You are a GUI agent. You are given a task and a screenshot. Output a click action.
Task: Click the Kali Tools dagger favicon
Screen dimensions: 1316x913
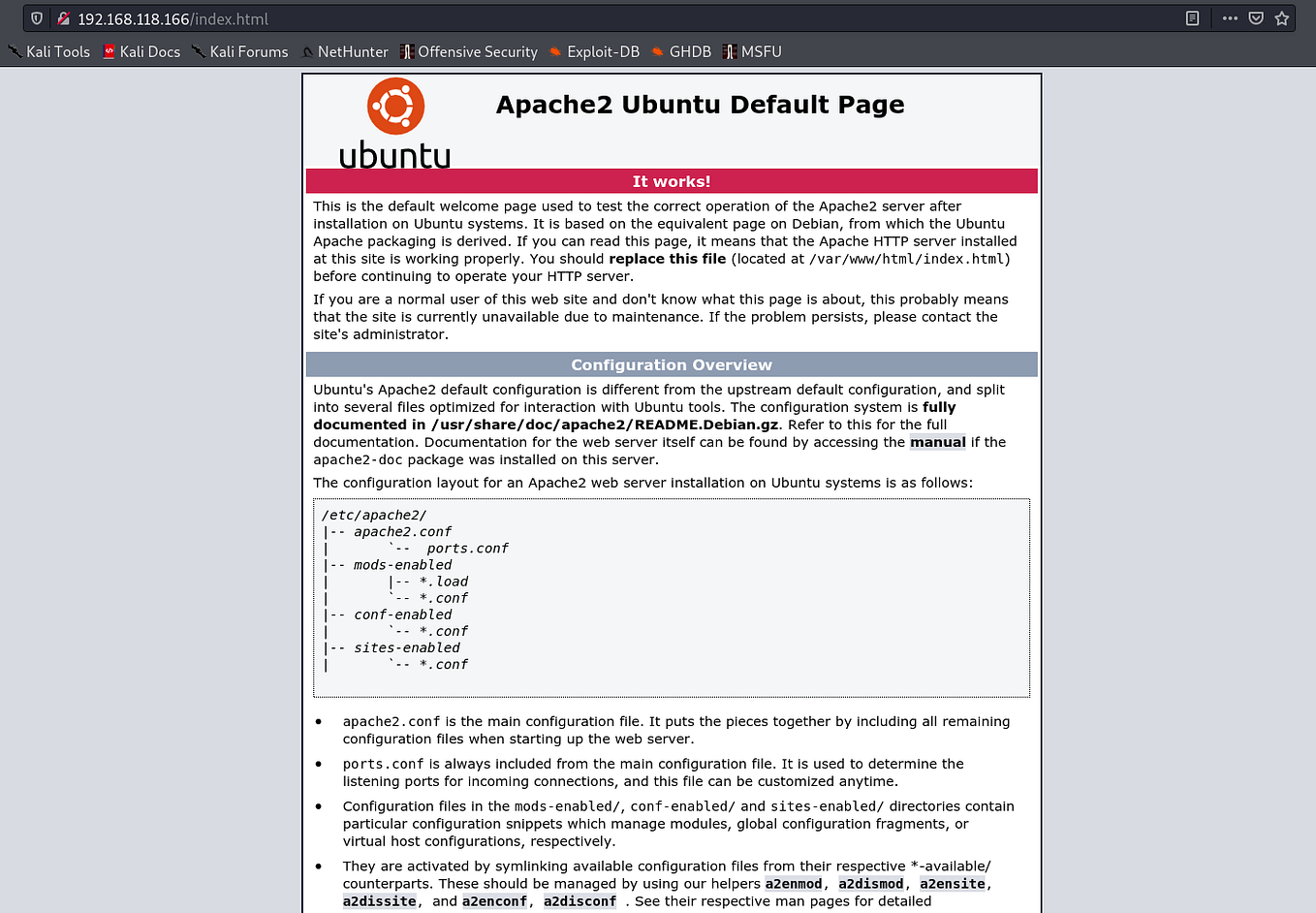point(15,51)
